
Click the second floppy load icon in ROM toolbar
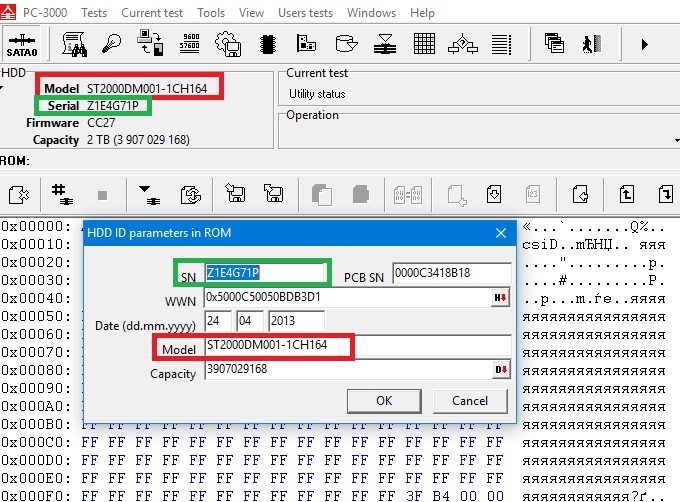click(274, 193)
